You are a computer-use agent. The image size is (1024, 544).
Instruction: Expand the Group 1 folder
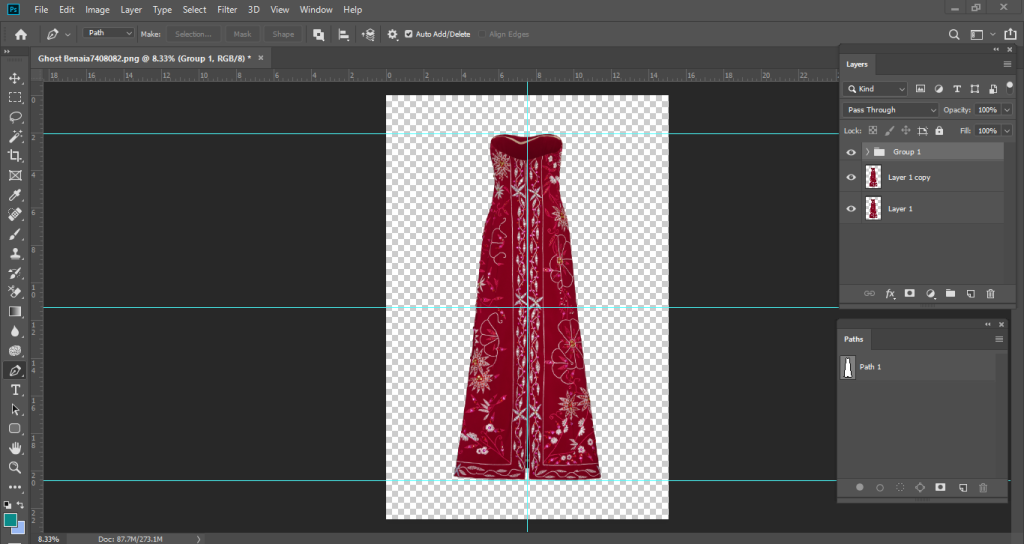coord(867,152)
